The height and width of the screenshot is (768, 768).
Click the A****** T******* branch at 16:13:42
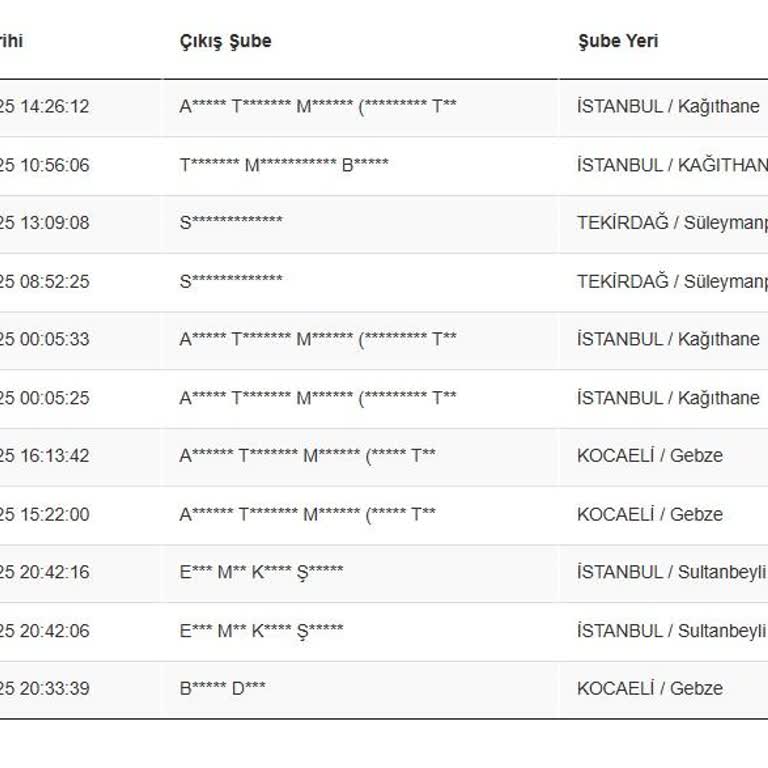click(x=307, y=456)
